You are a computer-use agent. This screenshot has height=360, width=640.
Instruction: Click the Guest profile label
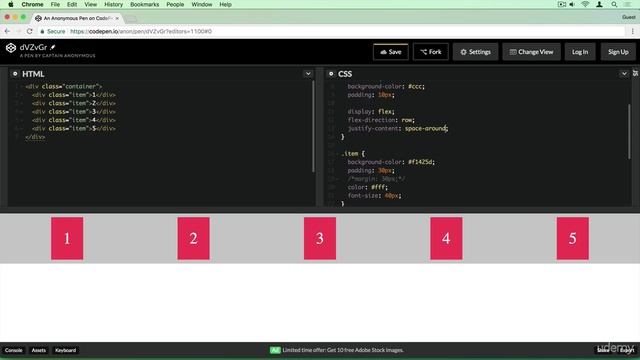(x=629, y=17)
